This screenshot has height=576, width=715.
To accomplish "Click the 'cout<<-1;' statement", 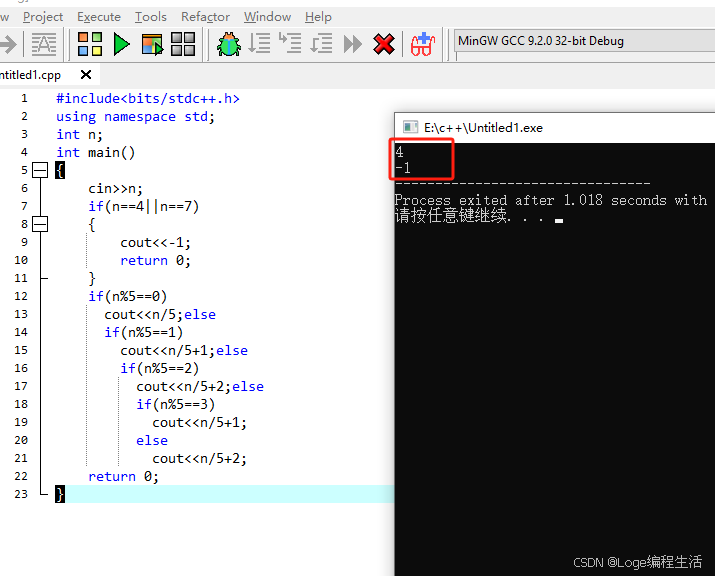I will click(x=155, y=243).
